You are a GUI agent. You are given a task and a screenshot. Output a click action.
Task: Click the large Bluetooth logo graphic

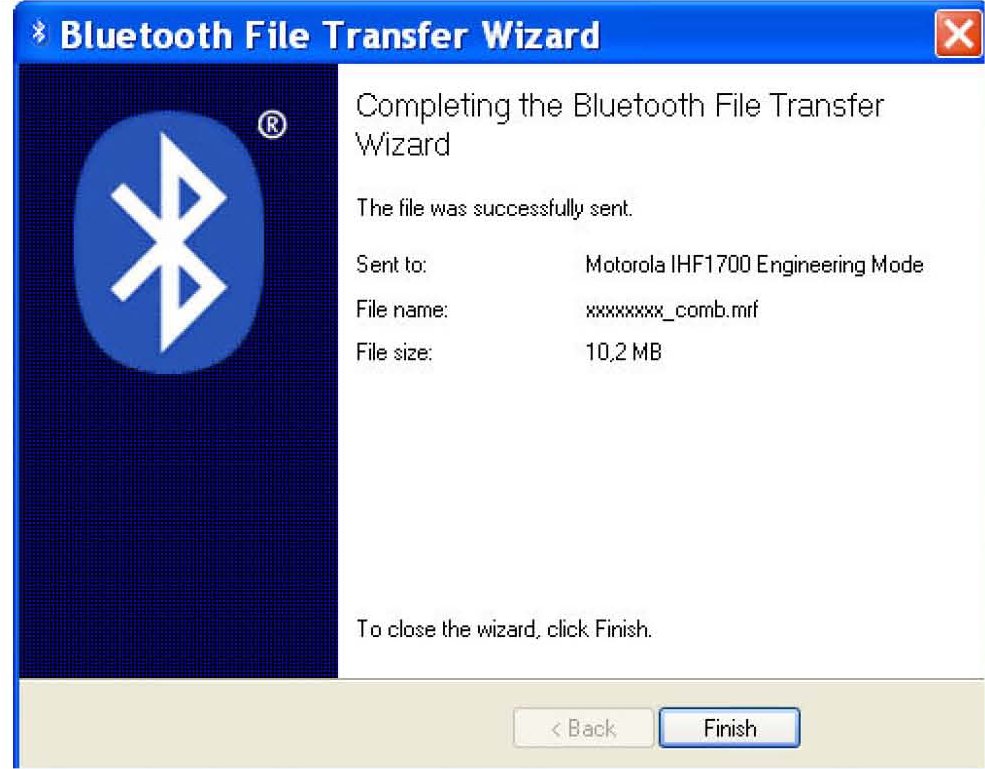coord(169,243)
